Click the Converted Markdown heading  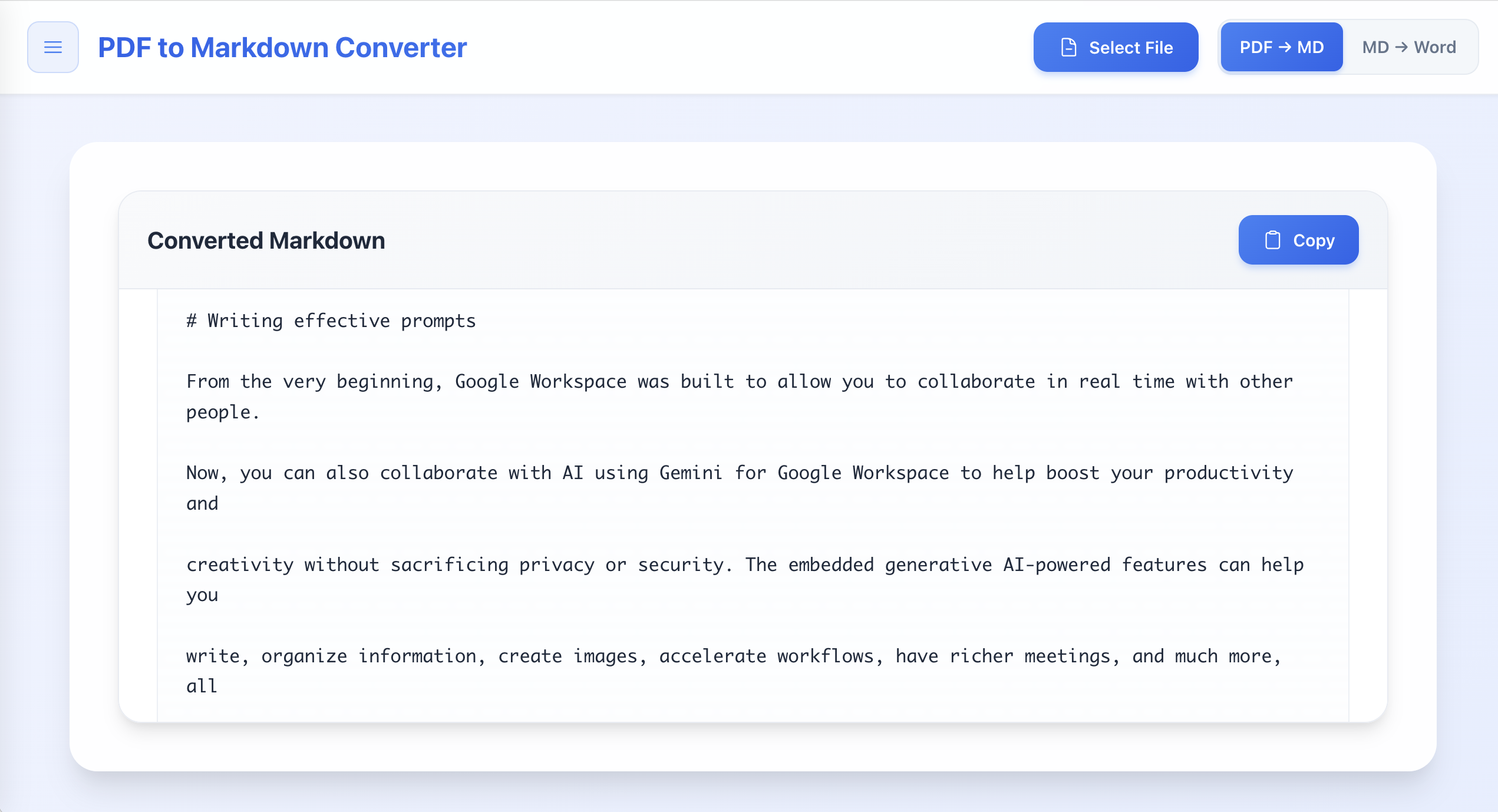click(x=266, y=240)
